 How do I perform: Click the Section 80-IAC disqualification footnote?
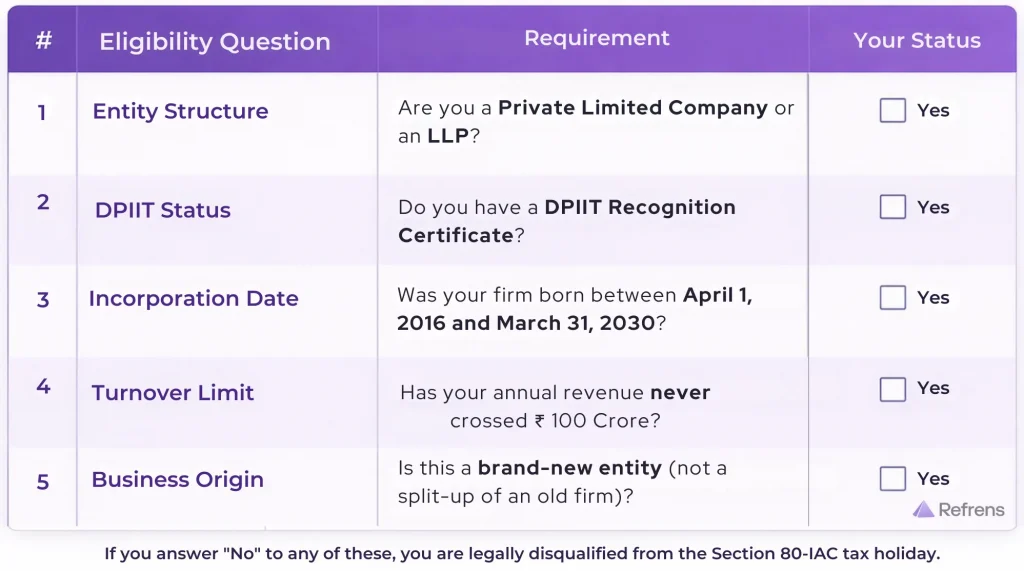pos(522,553)
